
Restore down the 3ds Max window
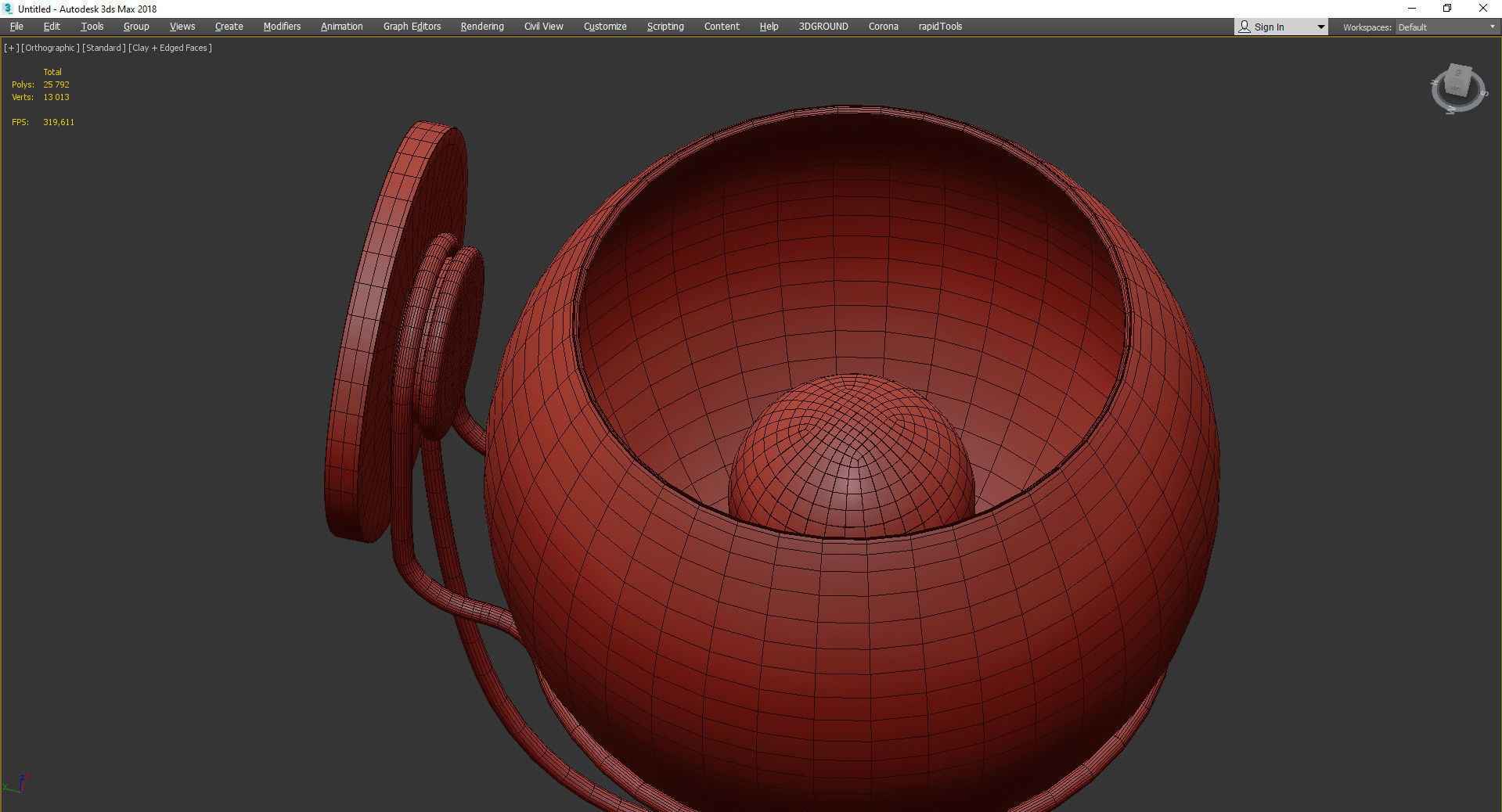[x=1447, y=9]
